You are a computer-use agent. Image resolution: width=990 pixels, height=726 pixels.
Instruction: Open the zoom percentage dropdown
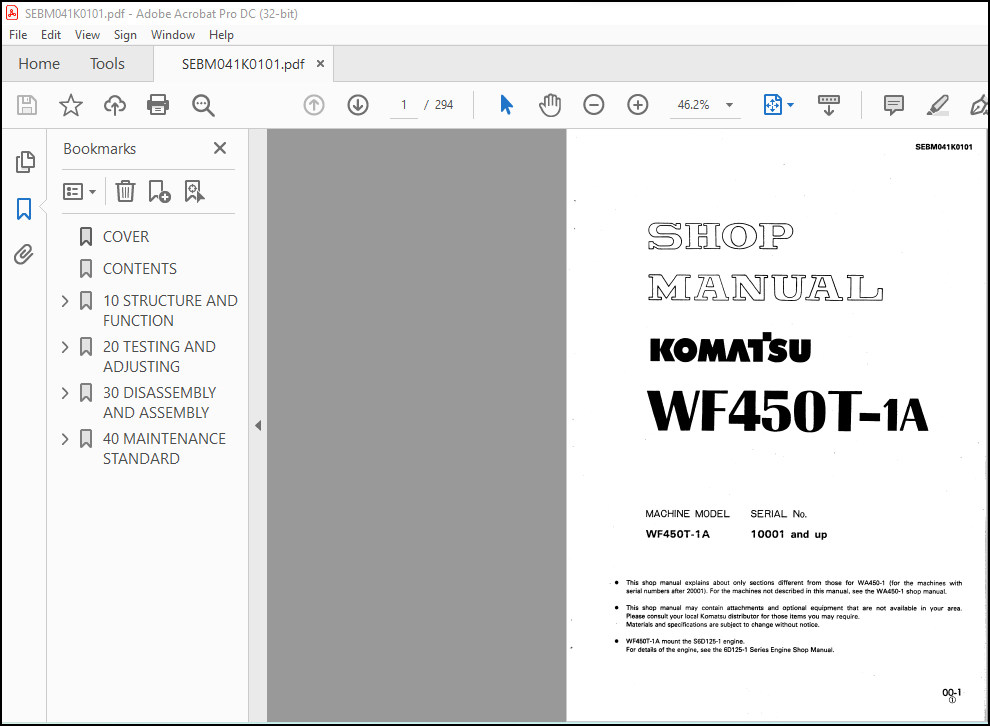click(x=729, y=105)
